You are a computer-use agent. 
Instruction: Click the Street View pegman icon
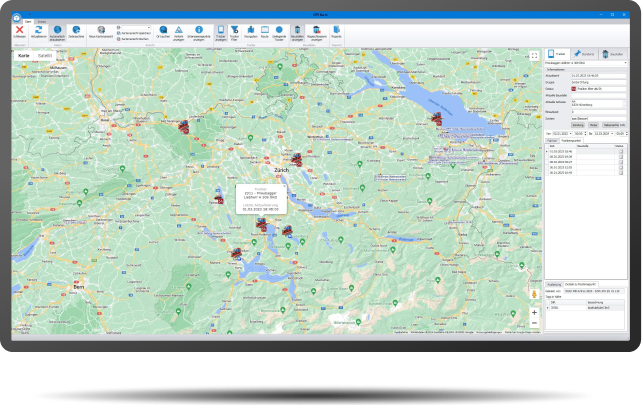(x=534, y=294)
